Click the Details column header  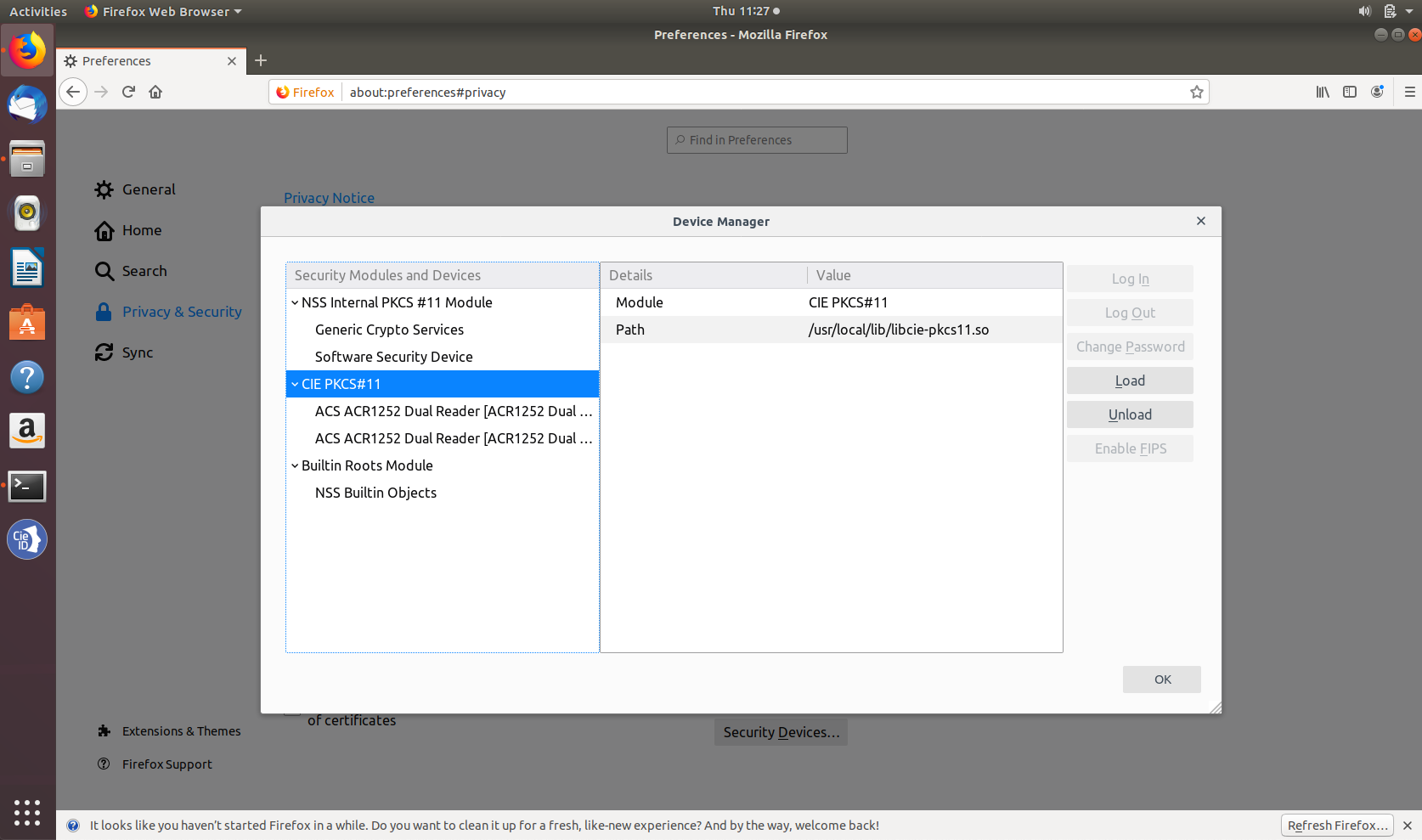click(x=703, y=275)
